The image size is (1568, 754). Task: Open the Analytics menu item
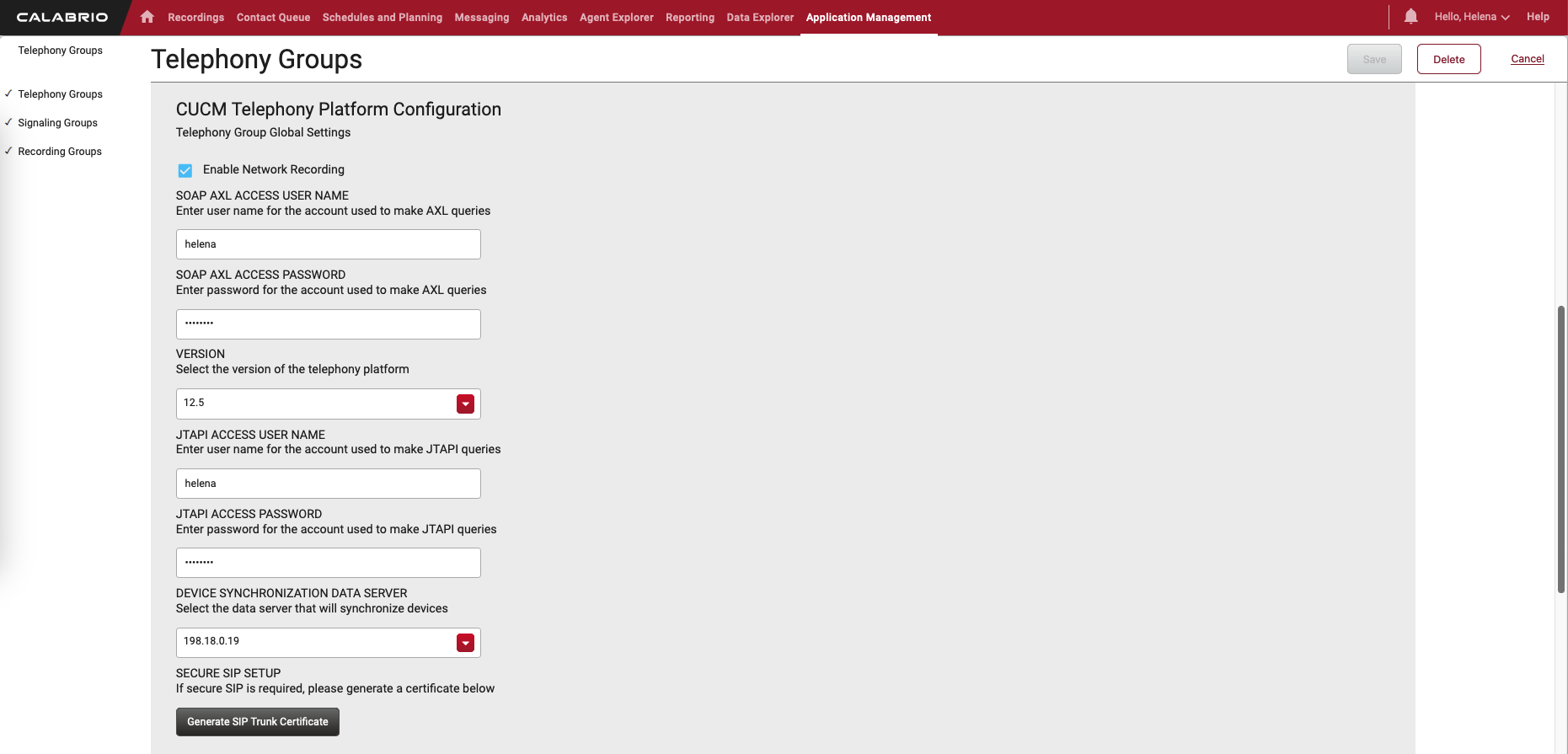click(543, 18)
